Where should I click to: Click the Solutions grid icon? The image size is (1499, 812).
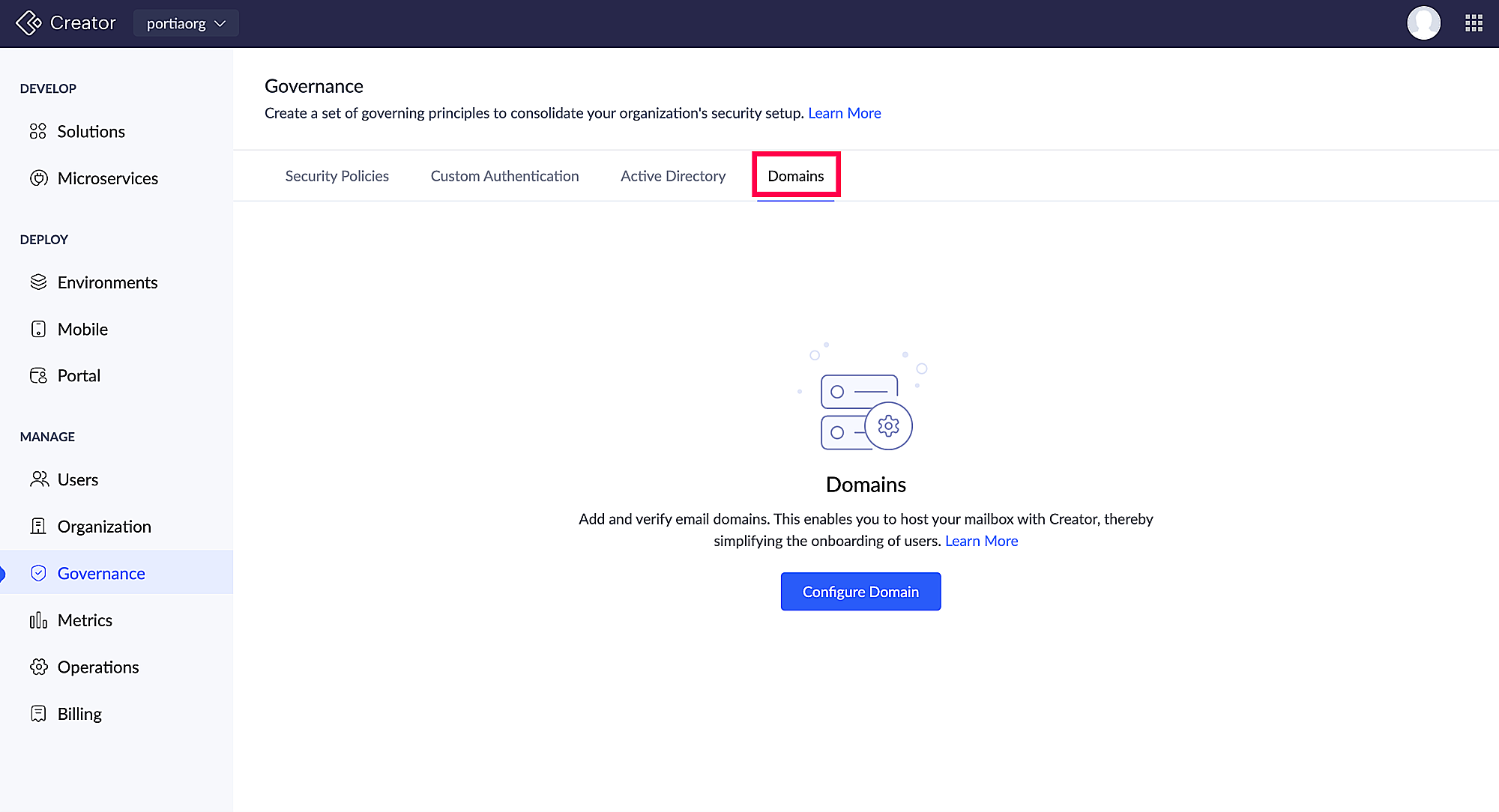pyautogui.click(x=38, y=131)
